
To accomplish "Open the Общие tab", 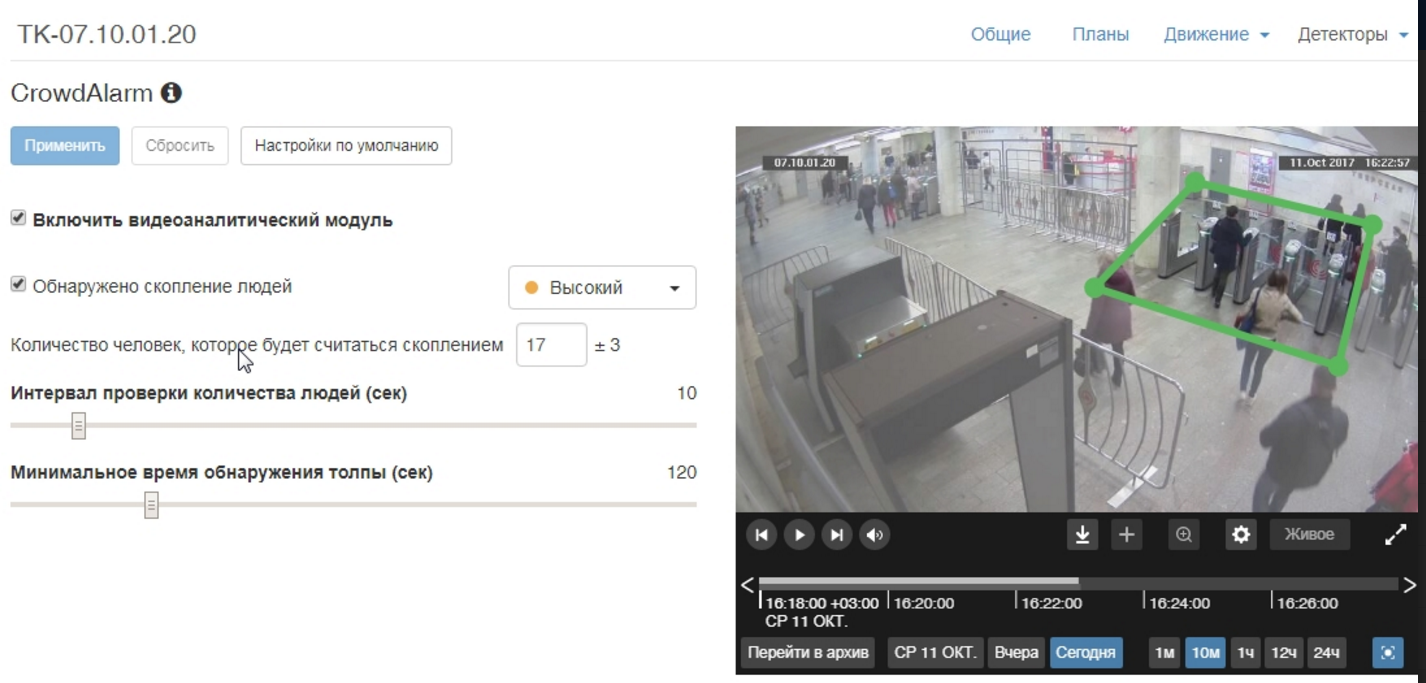I will (1000, 34).
